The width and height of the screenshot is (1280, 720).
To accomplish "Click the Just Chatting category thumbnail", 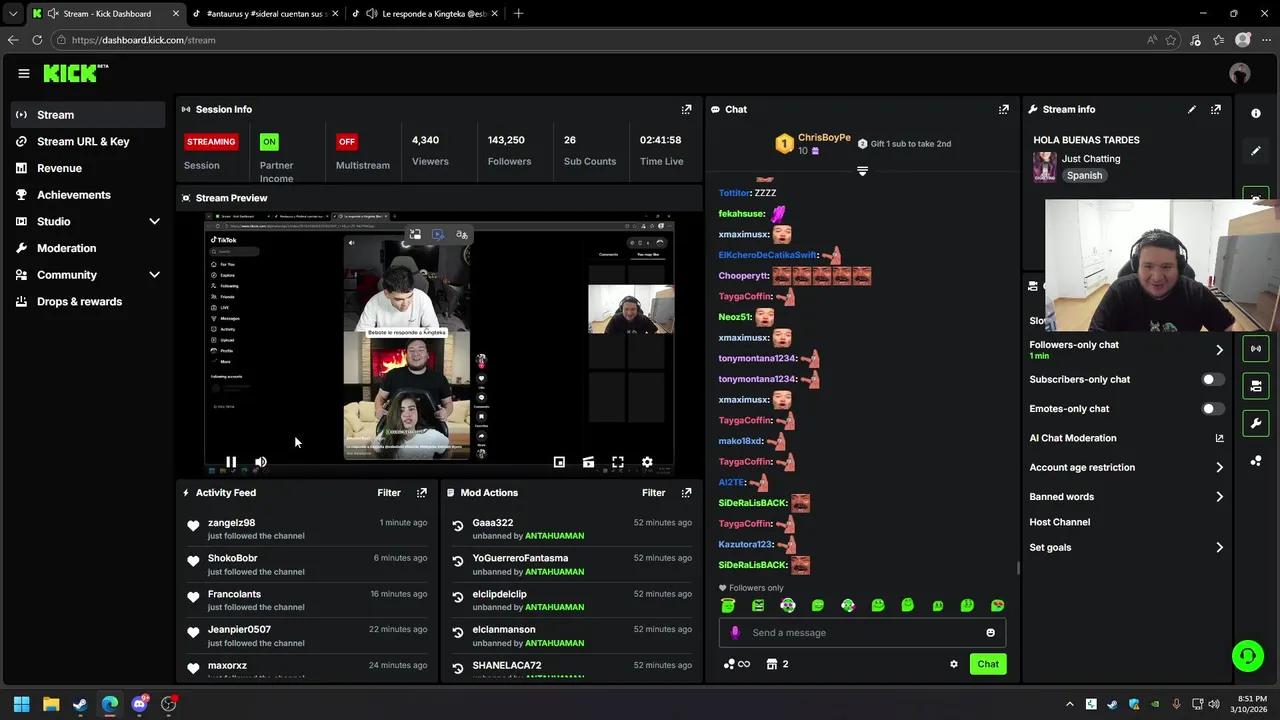I will (x=1045, y=167).
